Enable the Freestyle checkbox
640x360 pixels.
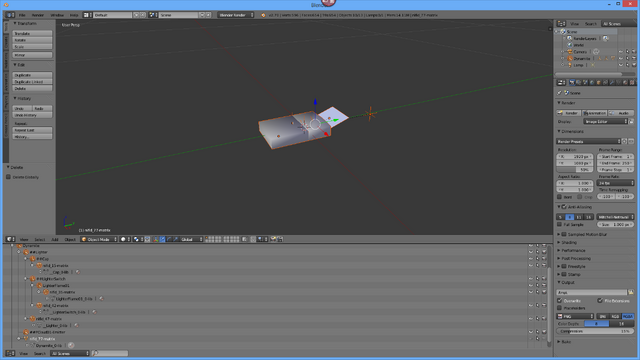pos(564,267)
